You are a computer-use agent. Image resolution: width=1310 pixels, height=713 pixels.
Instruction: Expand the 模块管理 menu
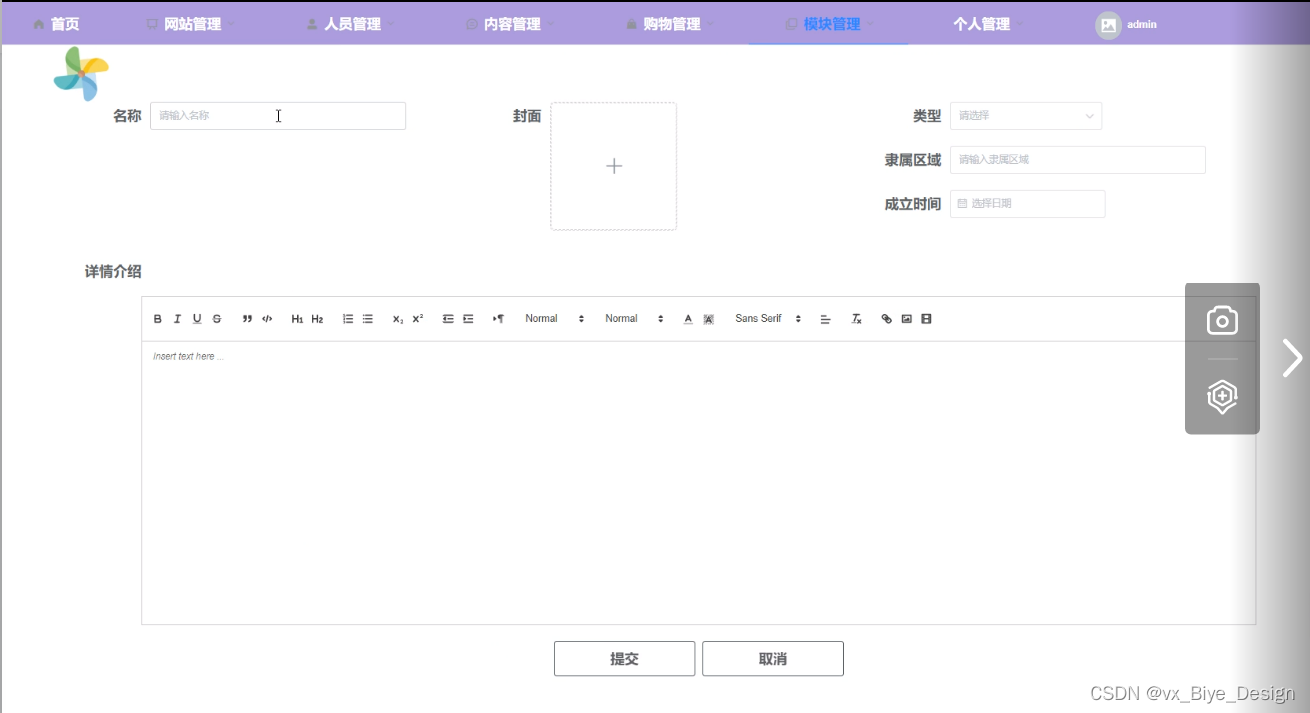[x=829, y=24]
